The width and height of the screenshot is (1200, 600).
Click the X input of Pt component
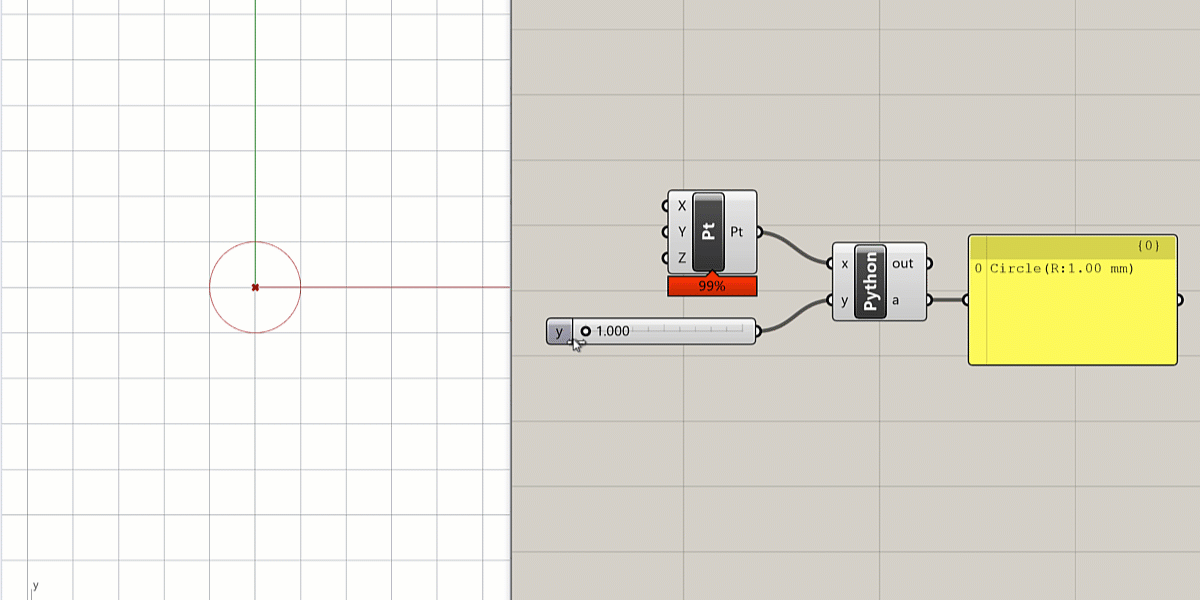[x=682, y=206]
